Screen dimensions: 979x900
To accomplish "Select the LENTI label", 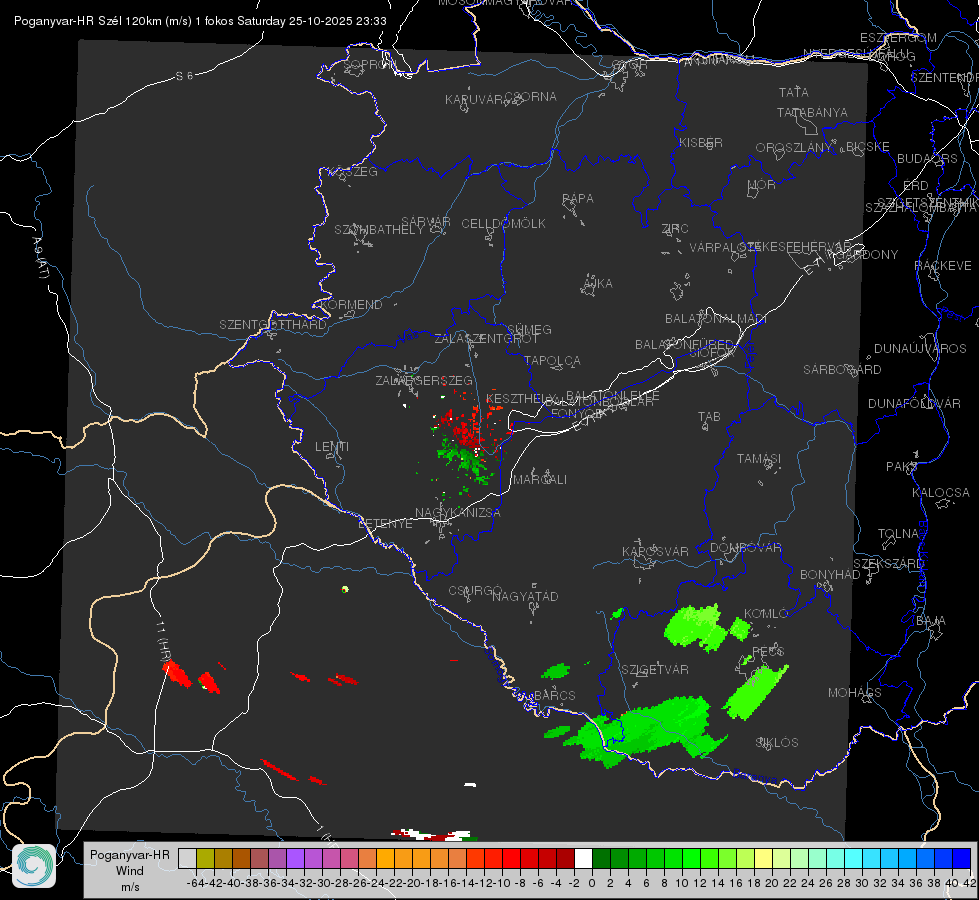I will point(332,447).
